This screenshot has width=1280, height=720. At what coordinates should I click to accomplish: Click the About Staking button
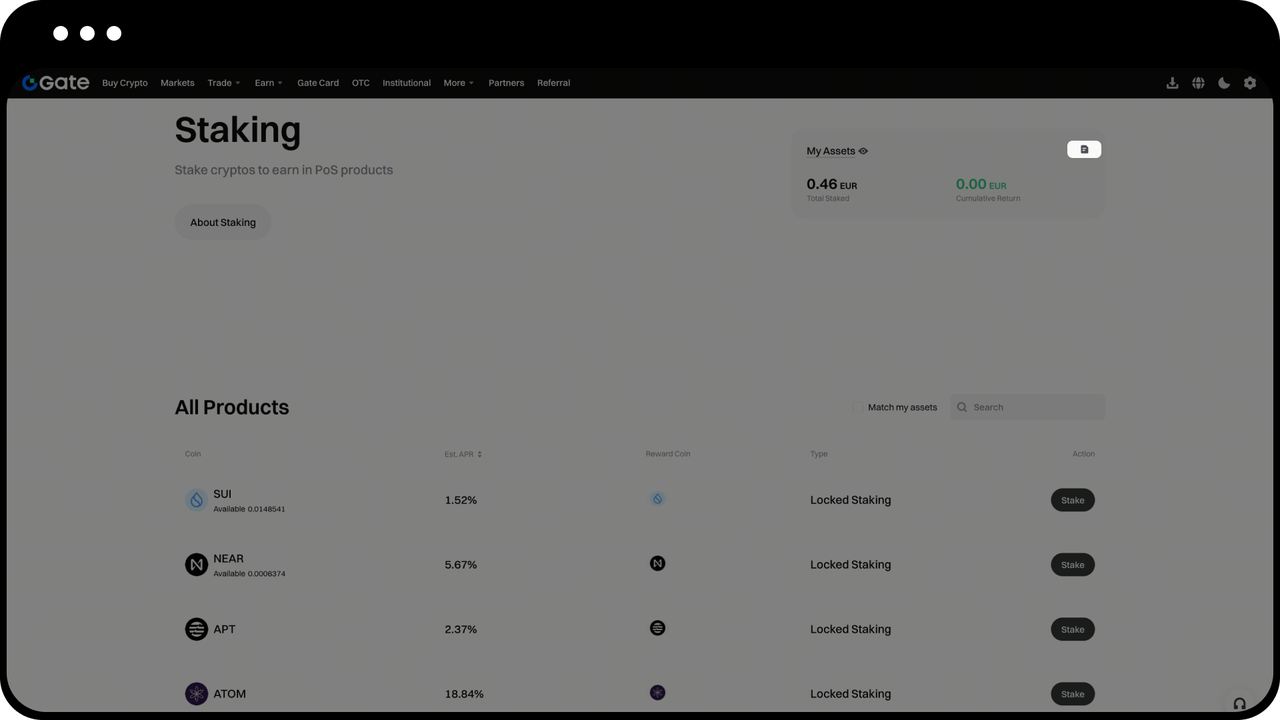[223, 222]
